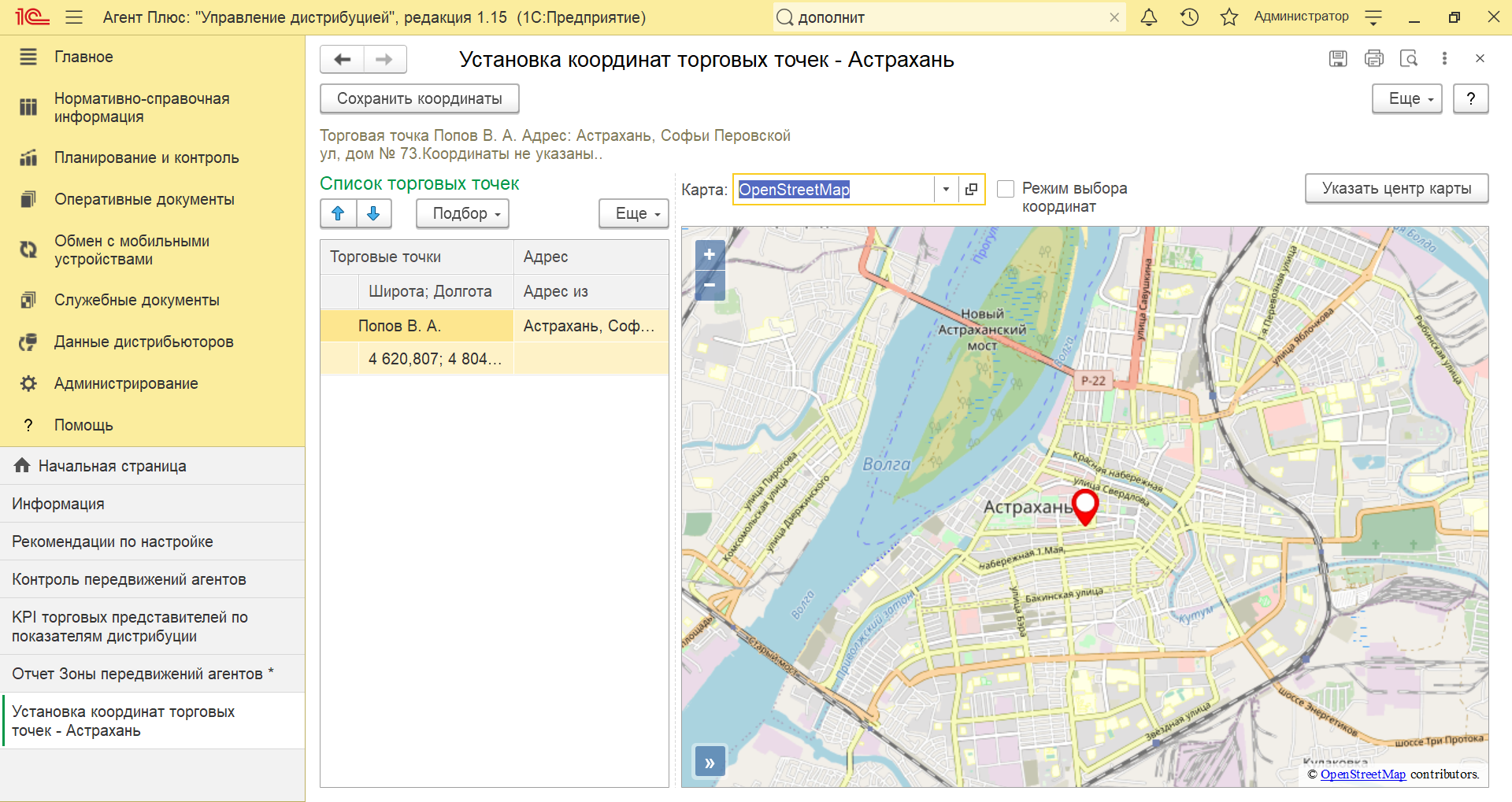Click the Адрес из column header
This screenshot has height=802, width=1512.
591,291
